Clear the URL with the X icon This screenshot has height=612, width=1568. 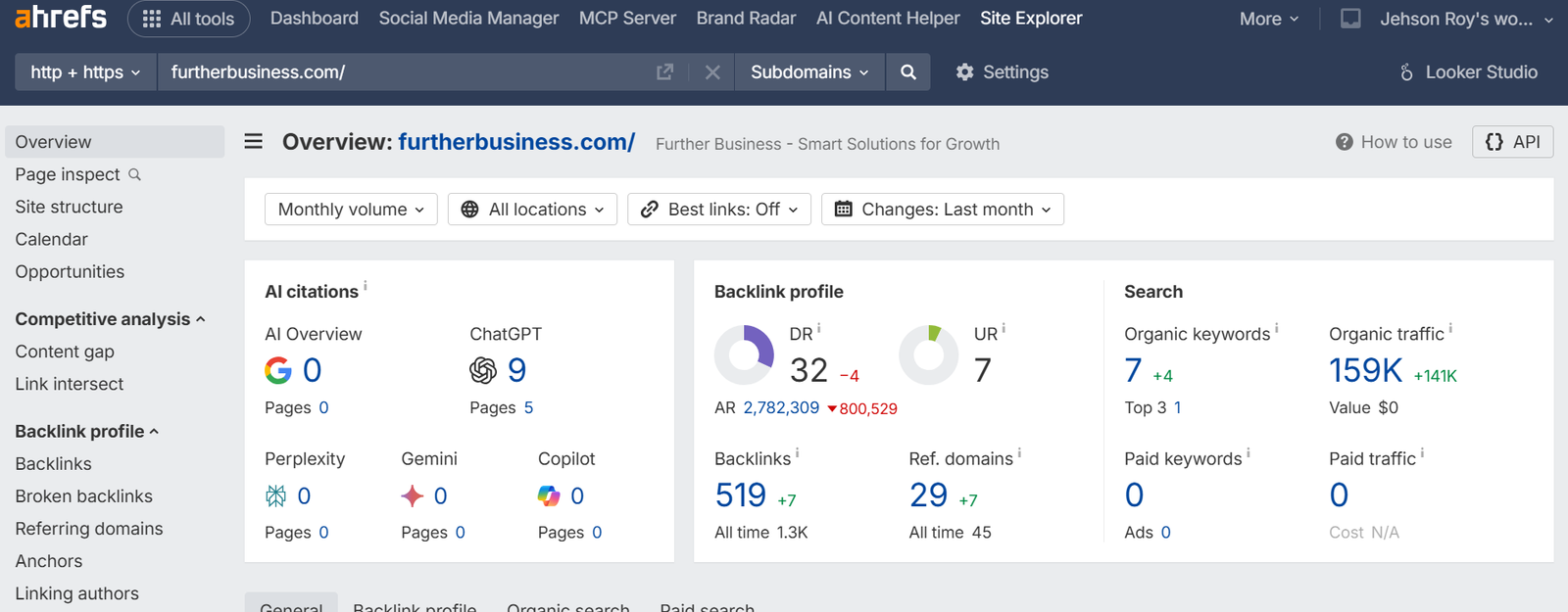click(x=712, y=72)
